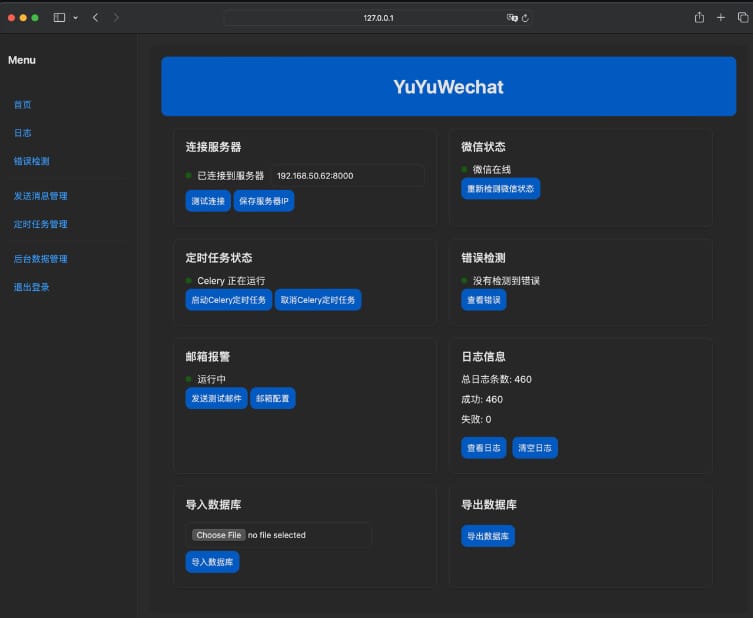Click the blue 导出数据库 button

[x=488, y=536]
